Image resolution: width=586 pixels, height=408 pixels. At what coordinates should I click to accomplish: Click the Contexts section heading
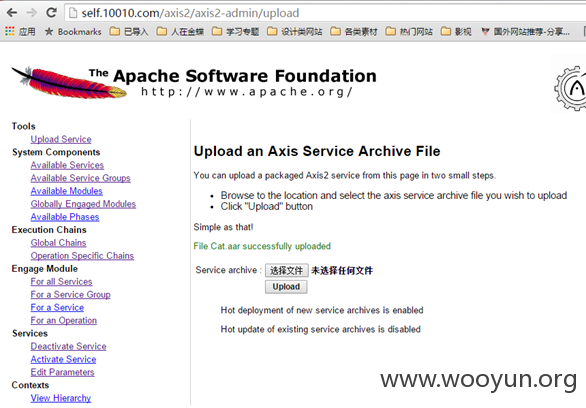tap(30, 385)
